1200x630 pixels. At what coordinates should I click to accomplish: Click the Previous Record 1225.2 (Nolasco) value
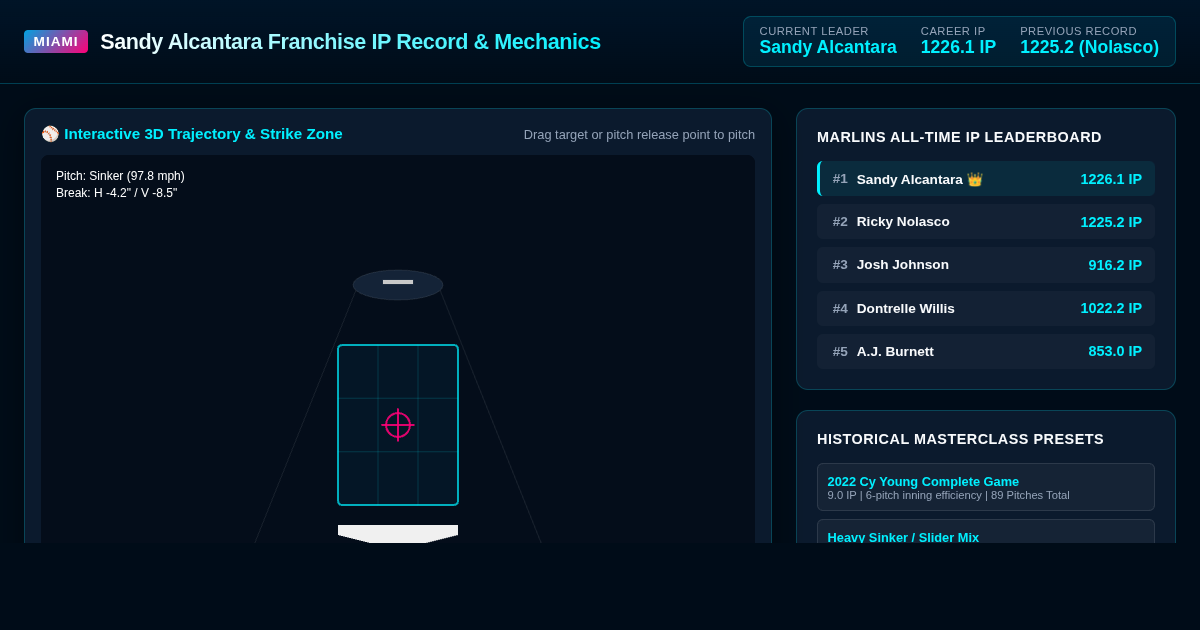point(1089,47)
